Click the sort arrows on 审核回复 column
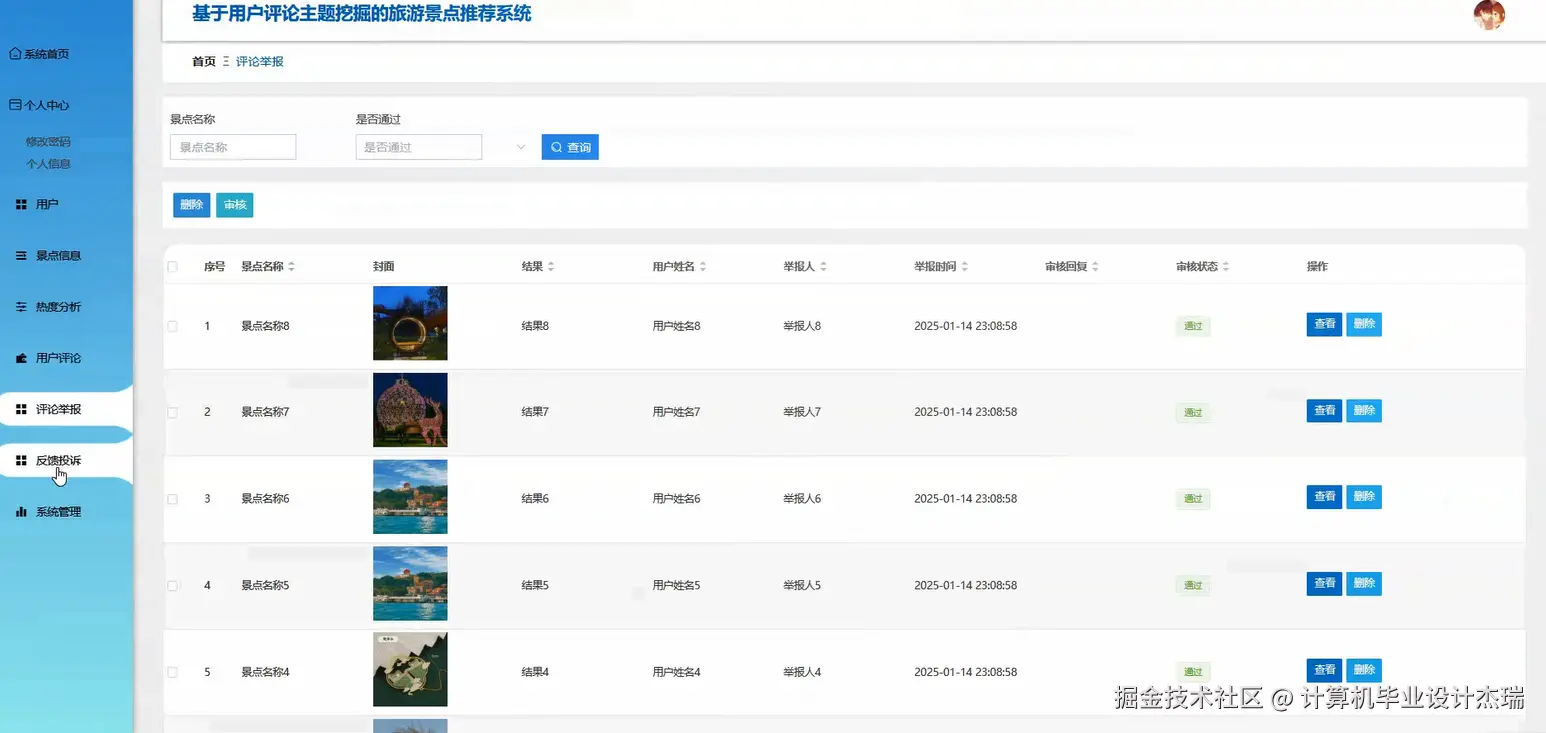1546x733 pixels. pos(1095,267)
